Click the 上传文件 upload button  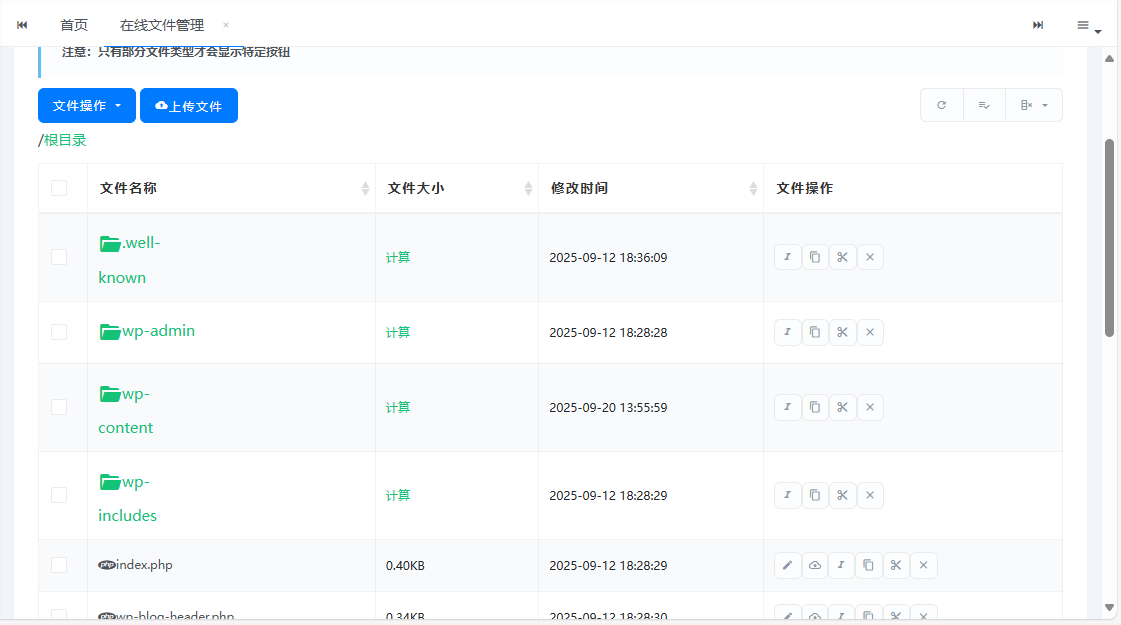pos(189,106)
